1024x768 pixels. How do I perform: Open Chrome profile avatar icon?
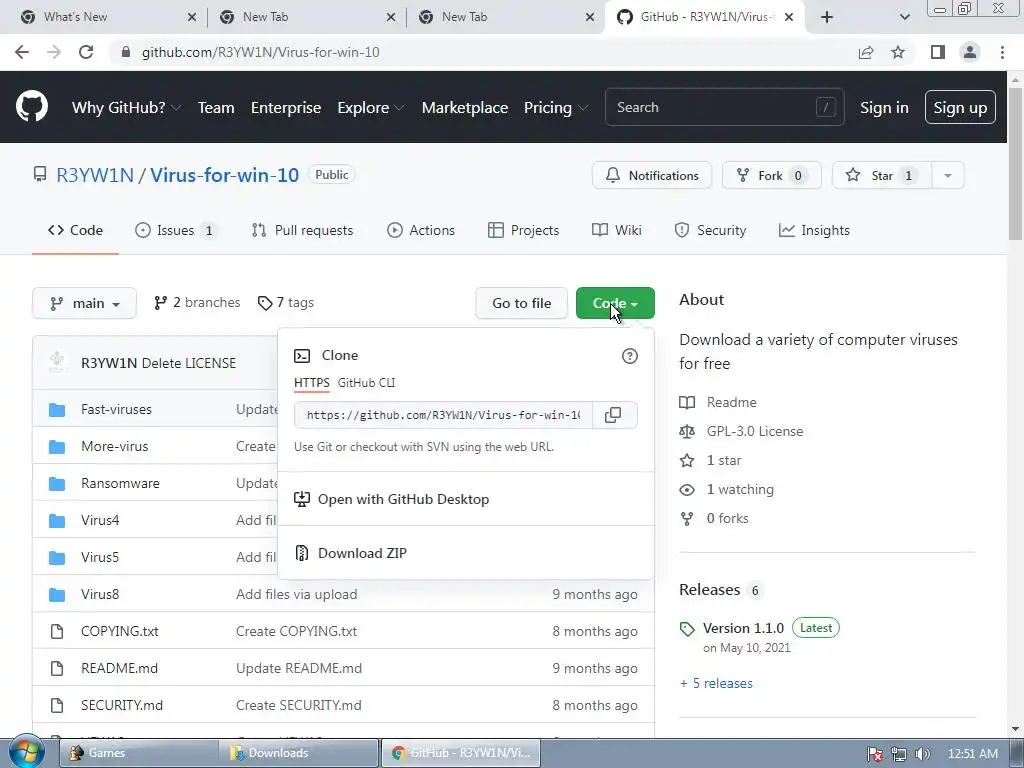970,52
